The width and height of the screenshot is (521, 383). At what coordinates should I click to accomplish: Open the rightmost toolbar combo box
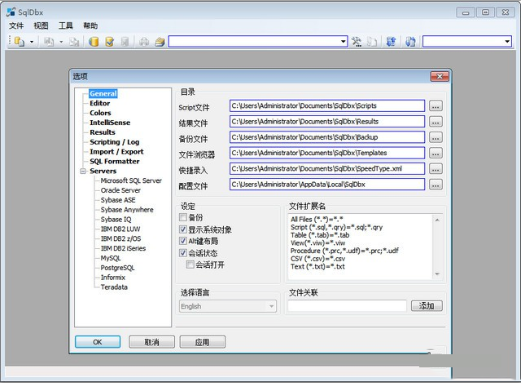click(507, 41)
